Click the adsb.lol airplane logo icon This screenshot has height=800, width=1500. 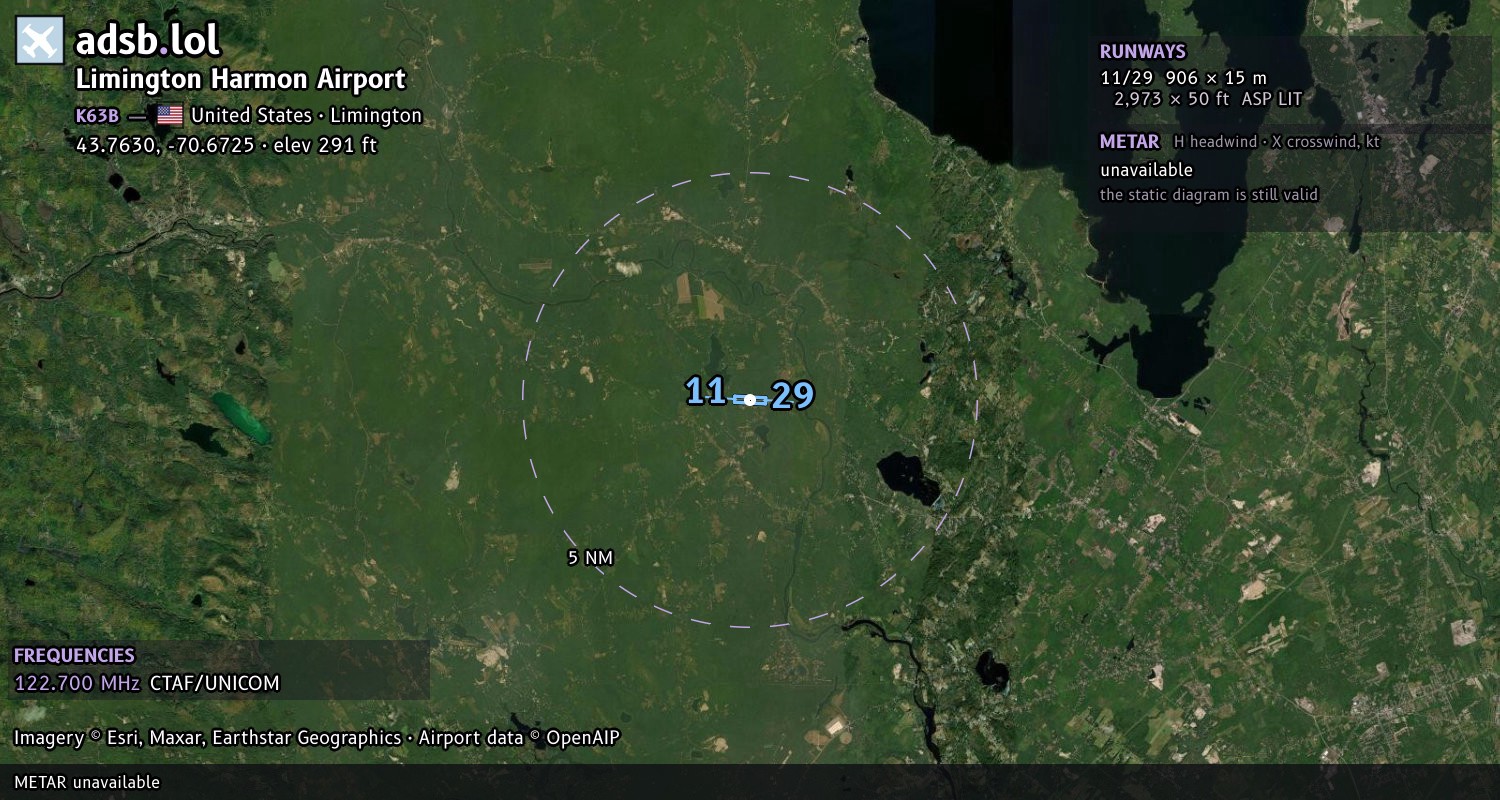click(40, 40)
